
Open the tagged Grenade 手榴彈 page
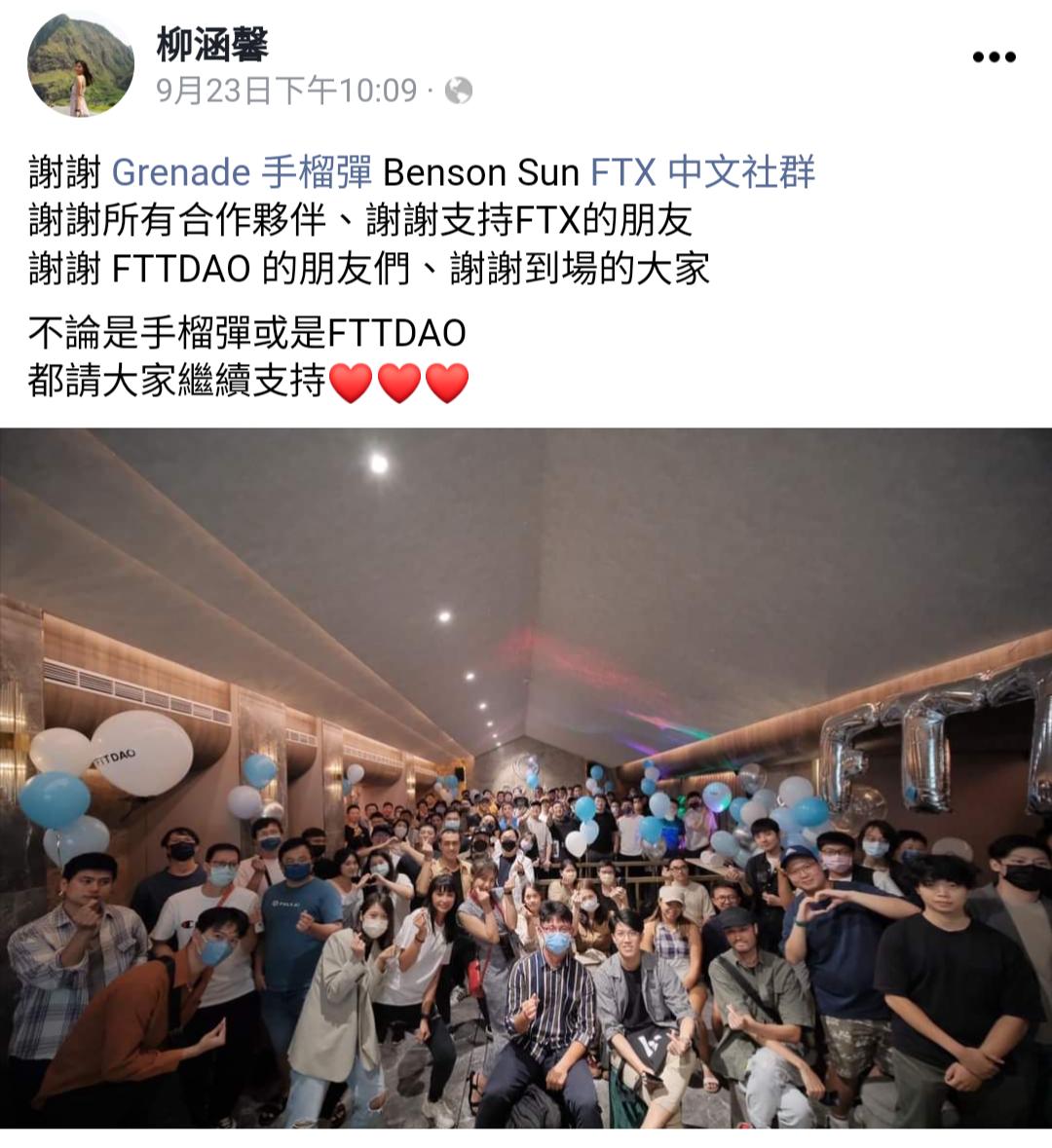pyautogui.click(x=242, y=172)
